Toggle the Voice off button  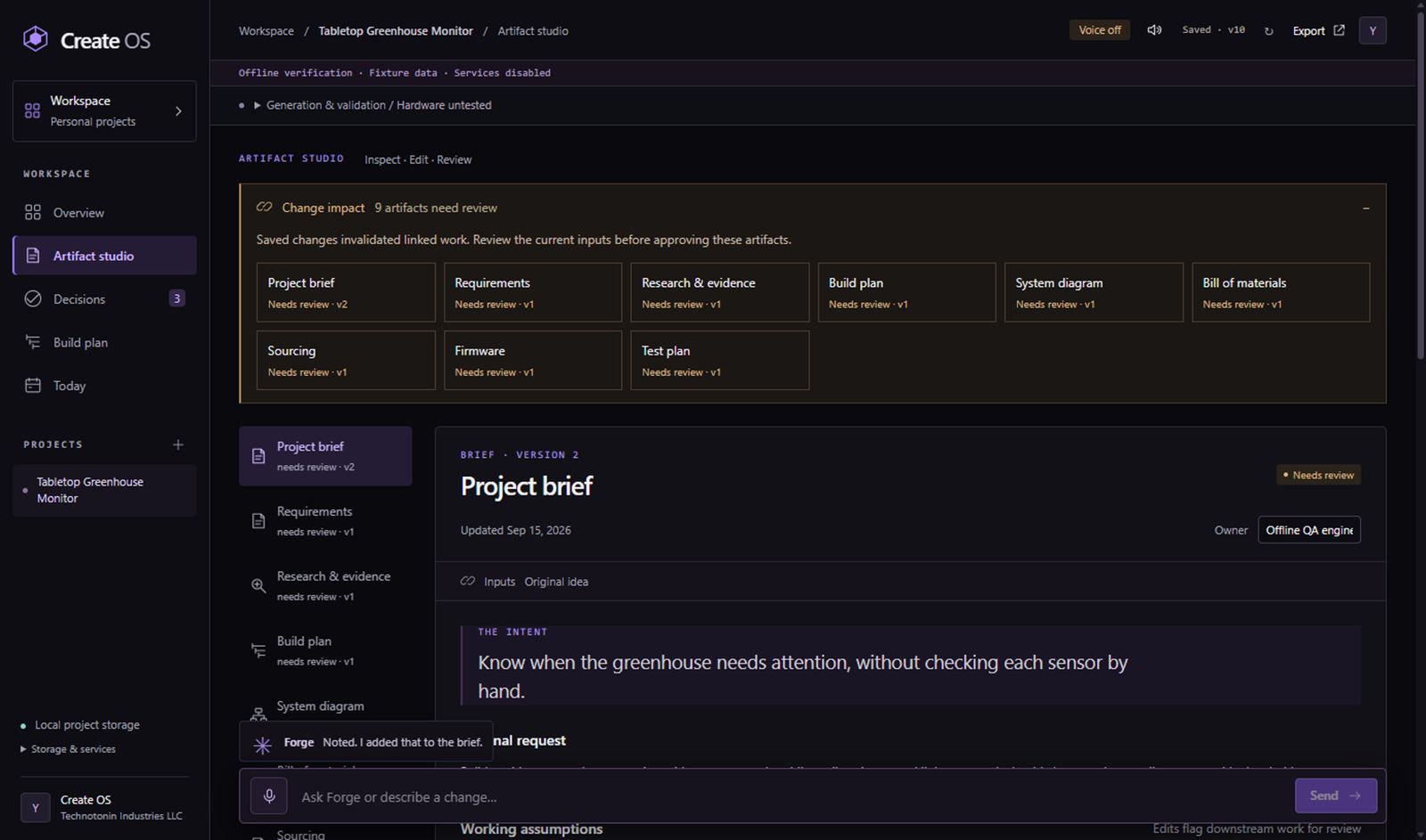[1100, 30]
